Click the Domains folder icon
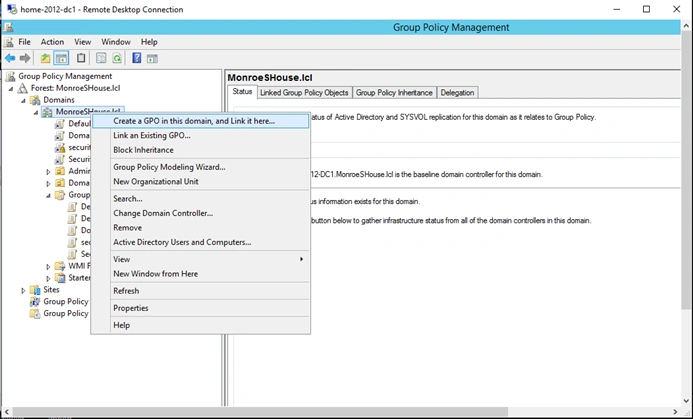 [x=35, y=100]
